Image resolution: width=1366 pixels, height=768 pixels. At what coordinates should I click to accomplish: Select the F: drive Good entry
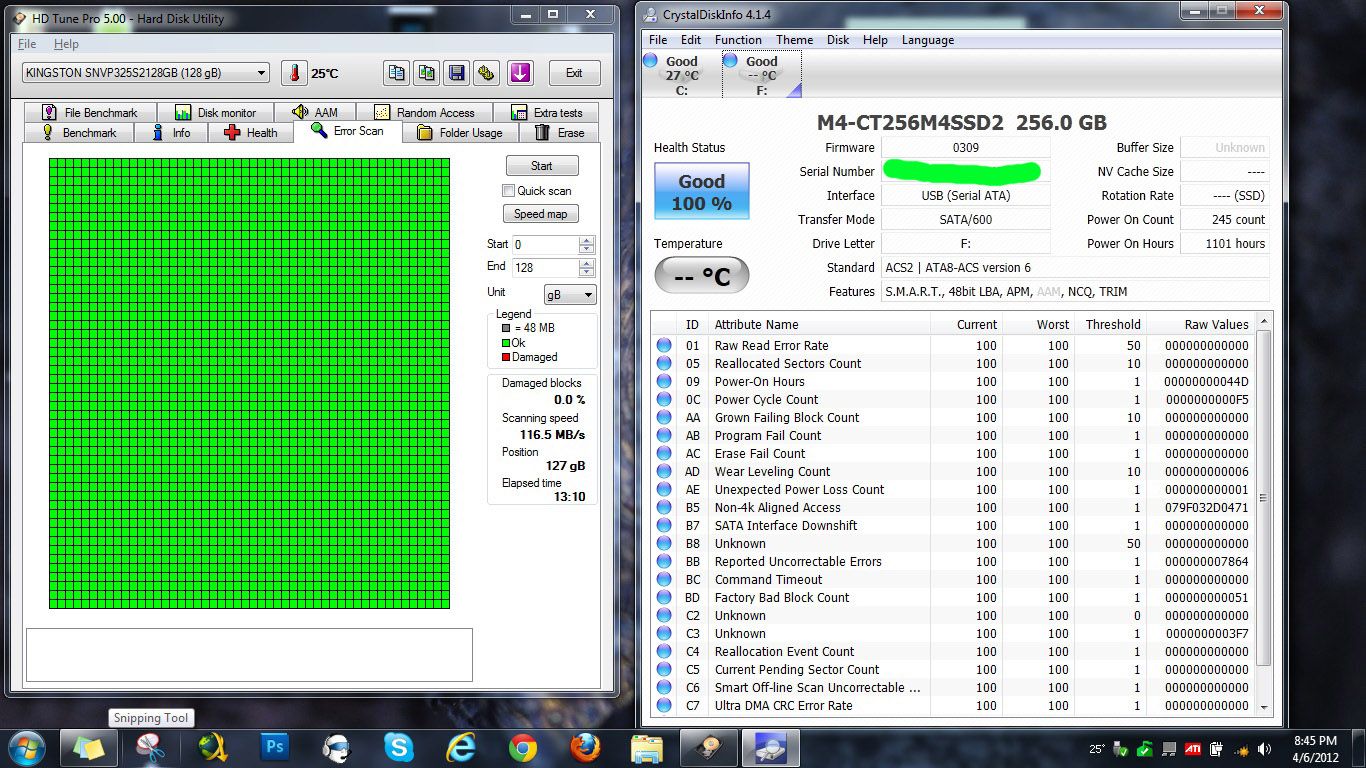762,75
